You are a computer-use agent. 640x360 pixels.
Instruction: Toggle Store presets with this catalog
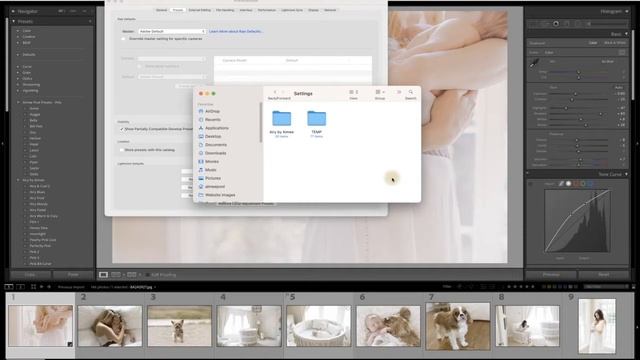(x=122, y=150)
